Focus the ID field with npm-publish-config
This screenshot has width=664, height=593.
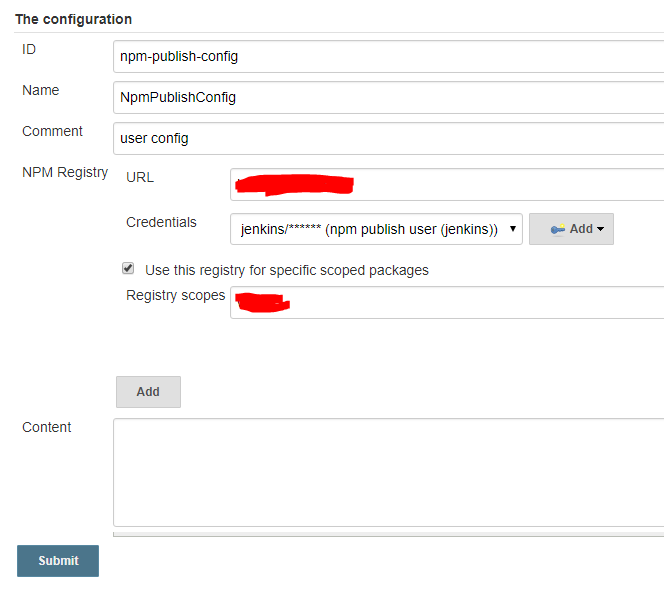point(389,56)
